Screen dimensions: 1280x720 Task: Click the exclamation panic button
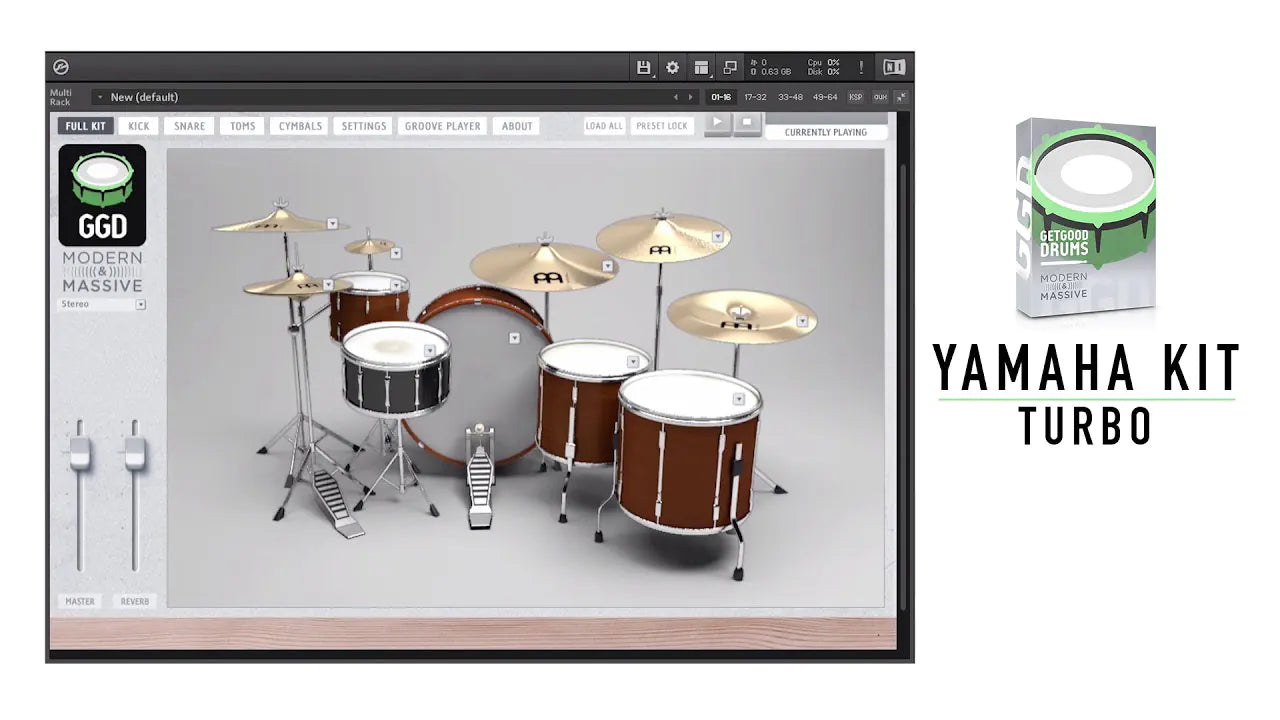click(861, 67)
